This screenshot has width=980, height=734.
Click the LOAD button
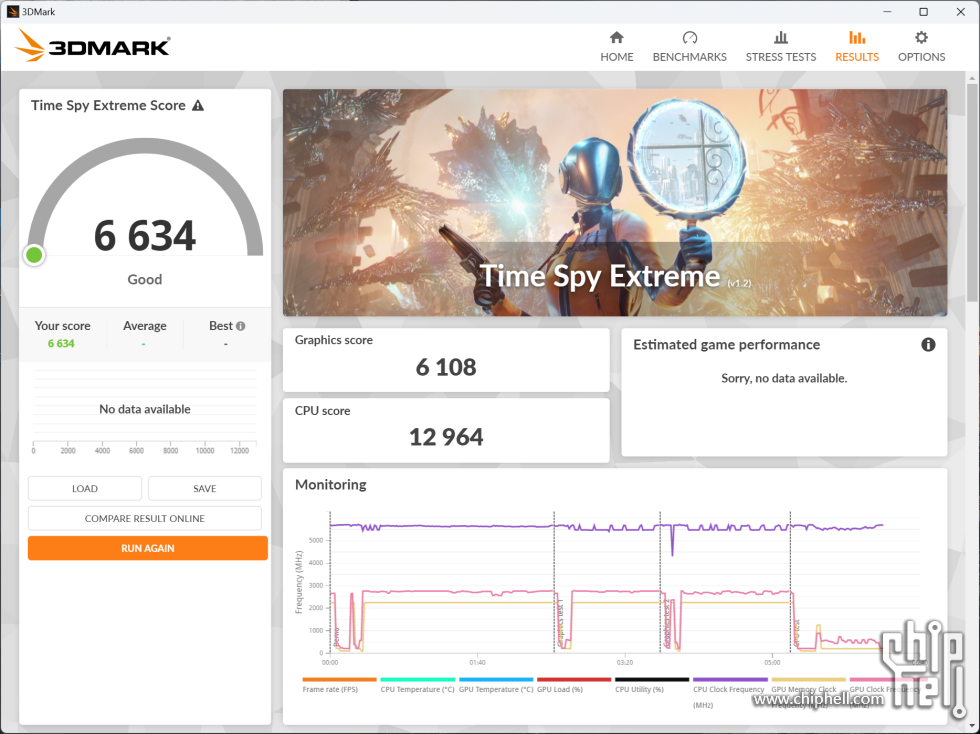tap(84, 488)
